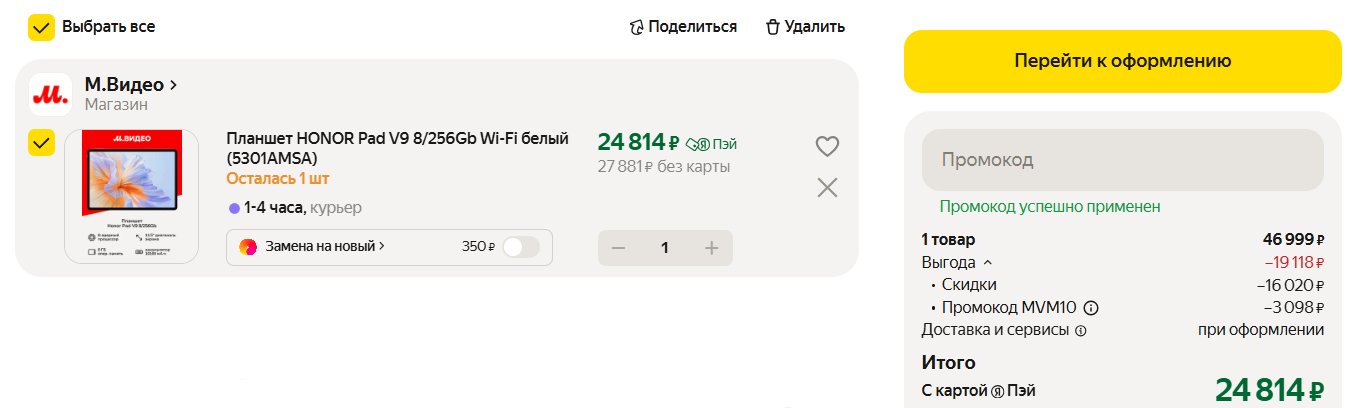Click the Промокод input field
This screenshot has height=408, width=1347.
click(1122, 160)
